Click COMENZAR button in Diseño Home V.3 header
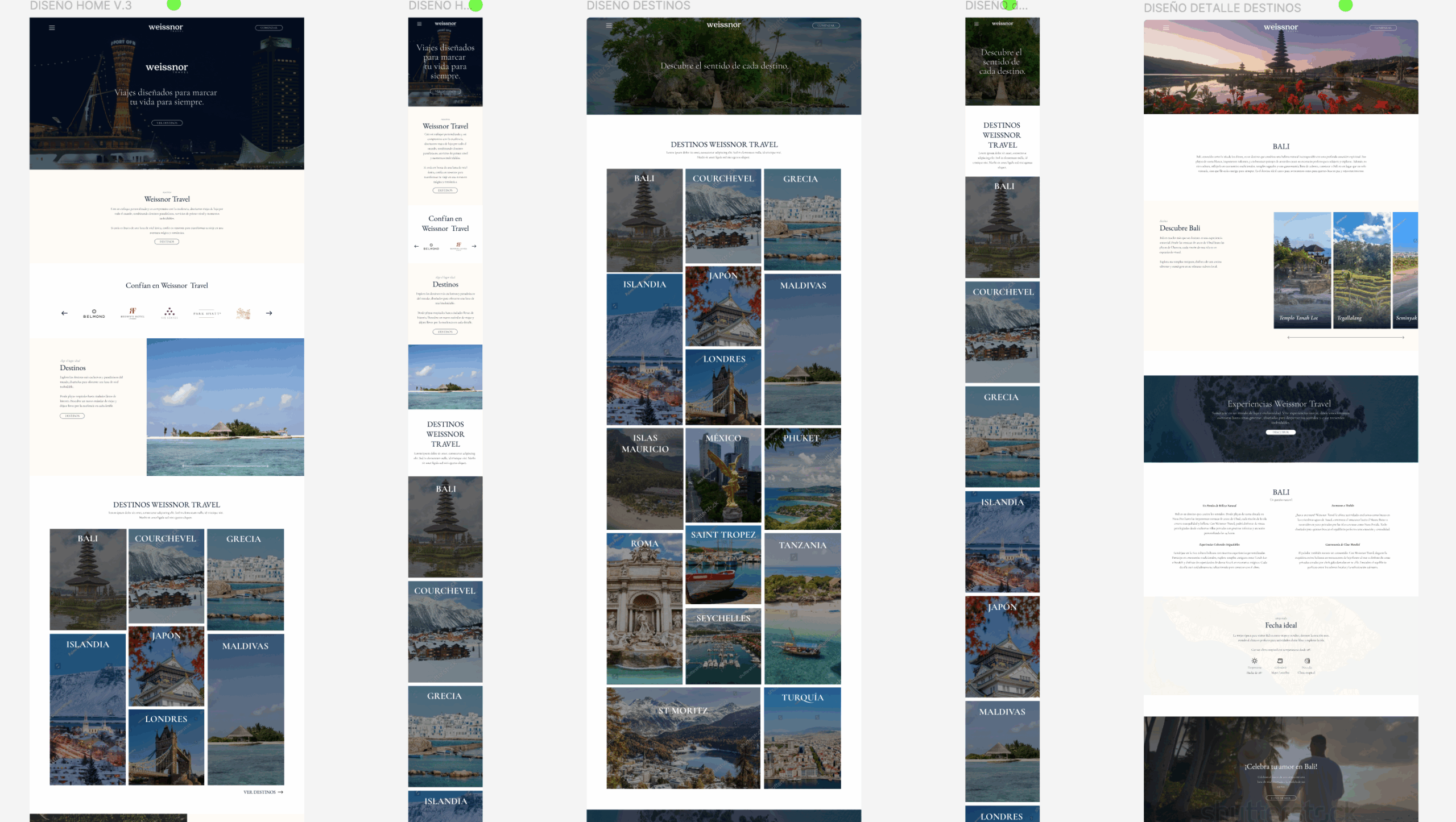The width and height of the screenshot is (1456, 822). point(268,27)
